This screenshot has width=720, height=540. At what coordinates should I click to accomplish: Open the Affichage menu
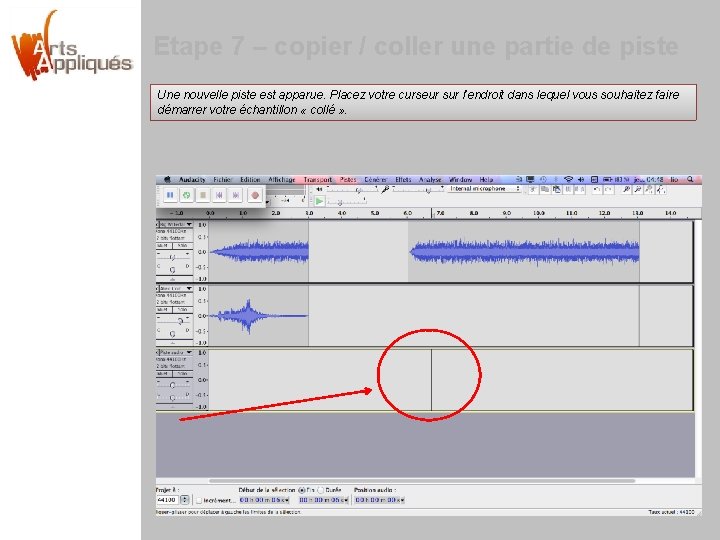[281, 180]
